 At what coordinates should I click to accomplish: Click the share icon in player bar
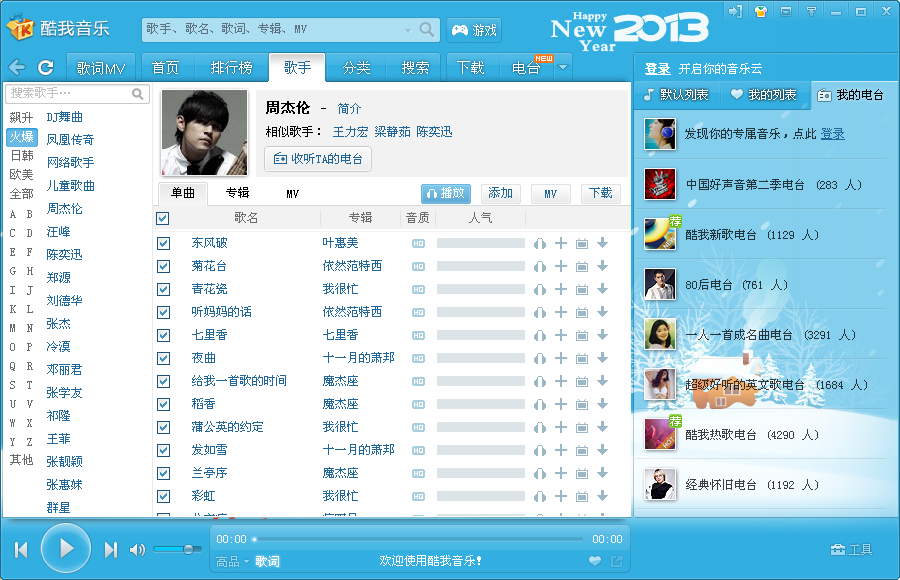(x=617, y=561)
